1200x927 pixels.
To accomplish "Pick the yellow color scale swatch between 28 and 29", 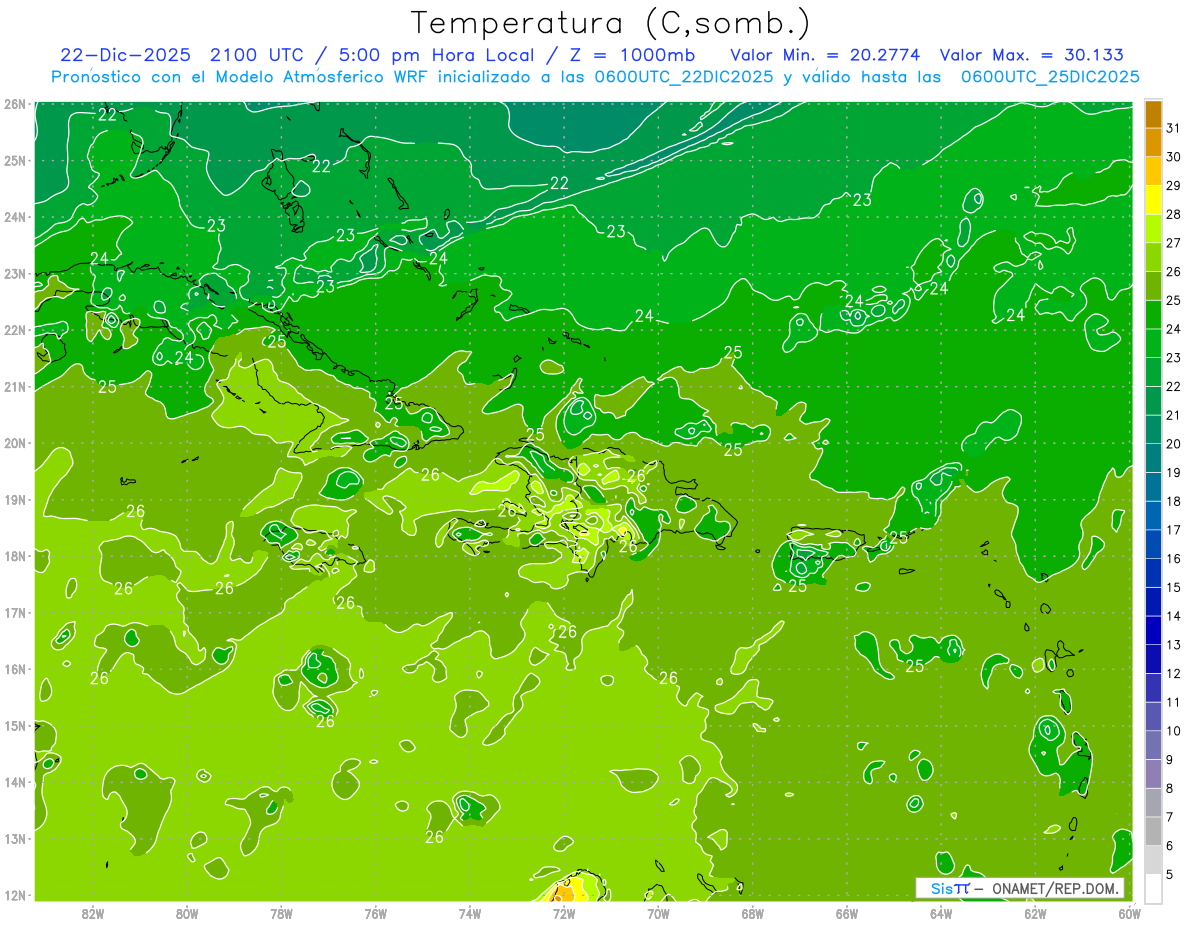I will point(1153,200).
